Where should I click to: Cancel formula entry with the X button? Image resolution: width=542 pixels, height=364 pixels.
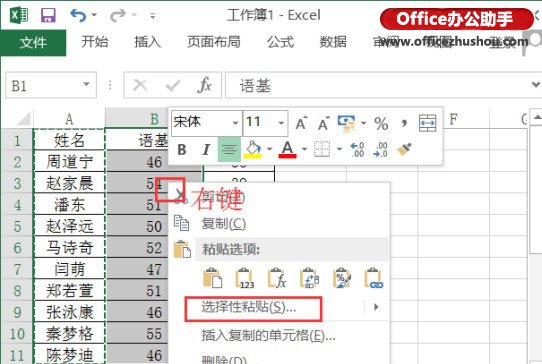coord(140,85)
